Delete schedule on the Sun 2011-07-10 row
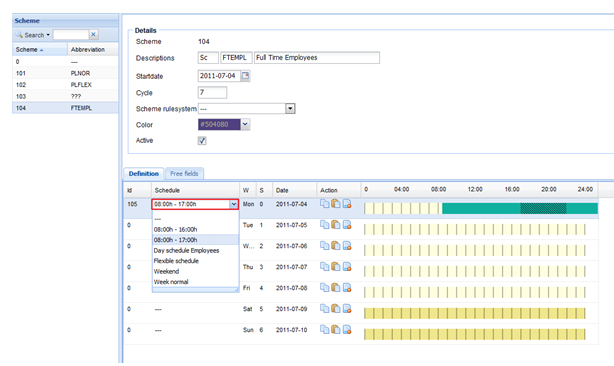Screen dimensions: 614x366 pos(347,330)
